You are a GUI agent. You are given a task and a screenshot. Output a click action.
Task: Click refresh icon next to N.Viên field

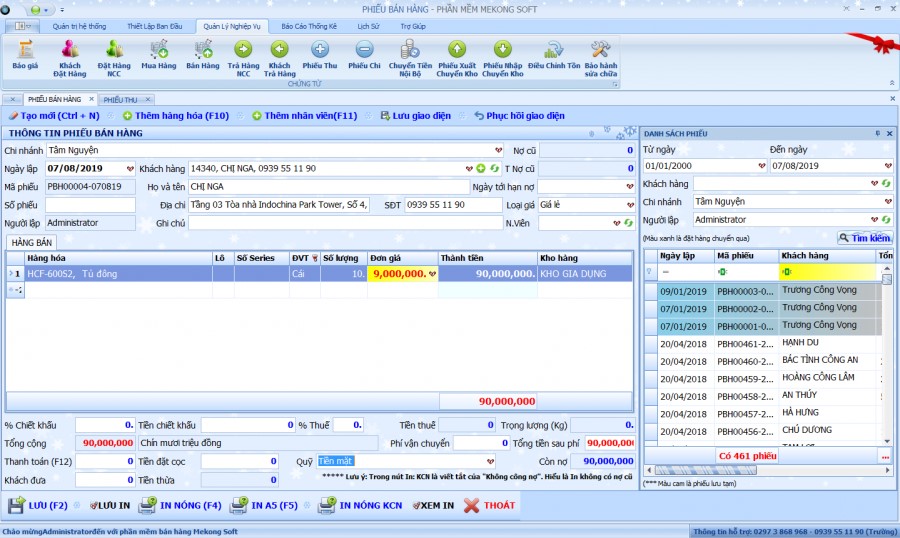[x=629, y=223]
